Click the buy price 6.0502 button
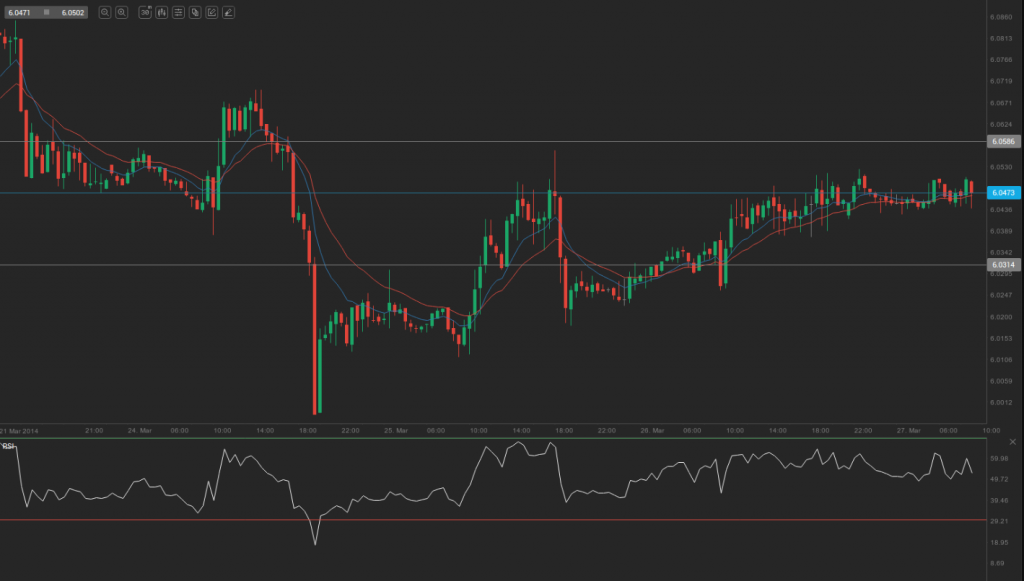 coord(72,12)
